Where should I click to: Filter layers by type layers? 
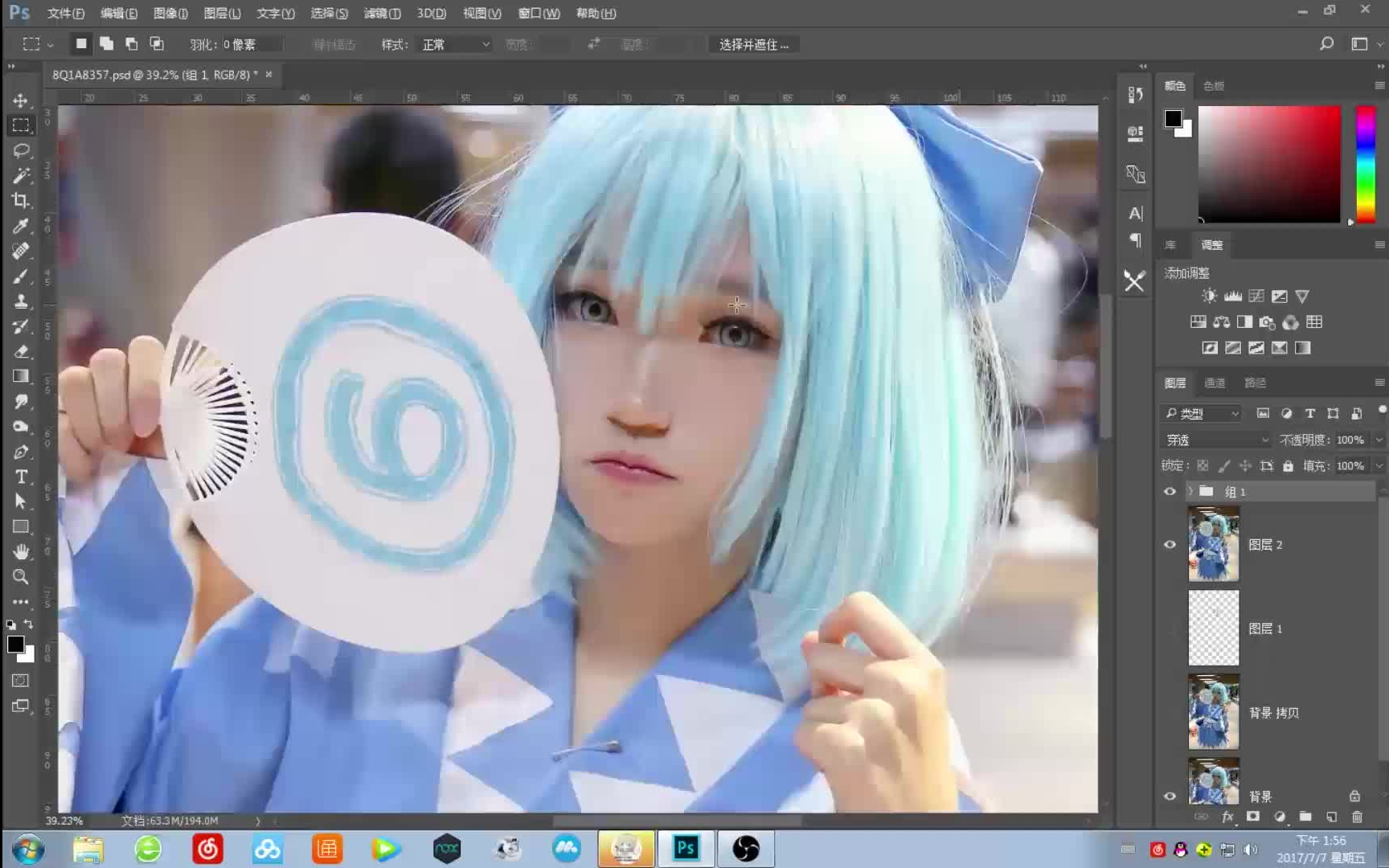pos(1310,413)
